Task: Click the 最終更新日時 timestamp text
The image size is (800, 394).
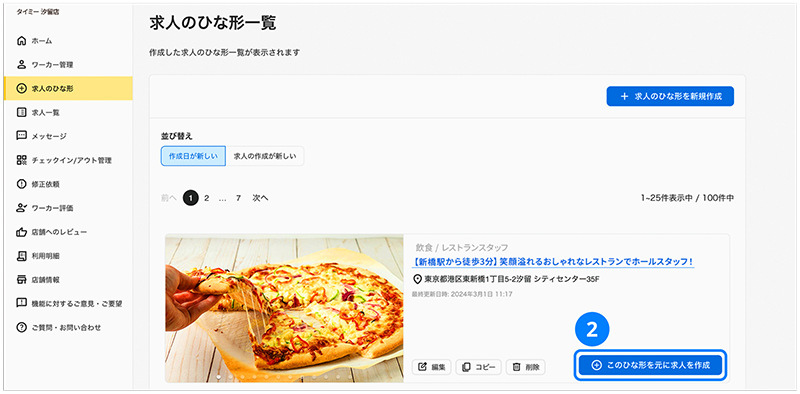Action: pyautogui.click(x=462, y=294)
